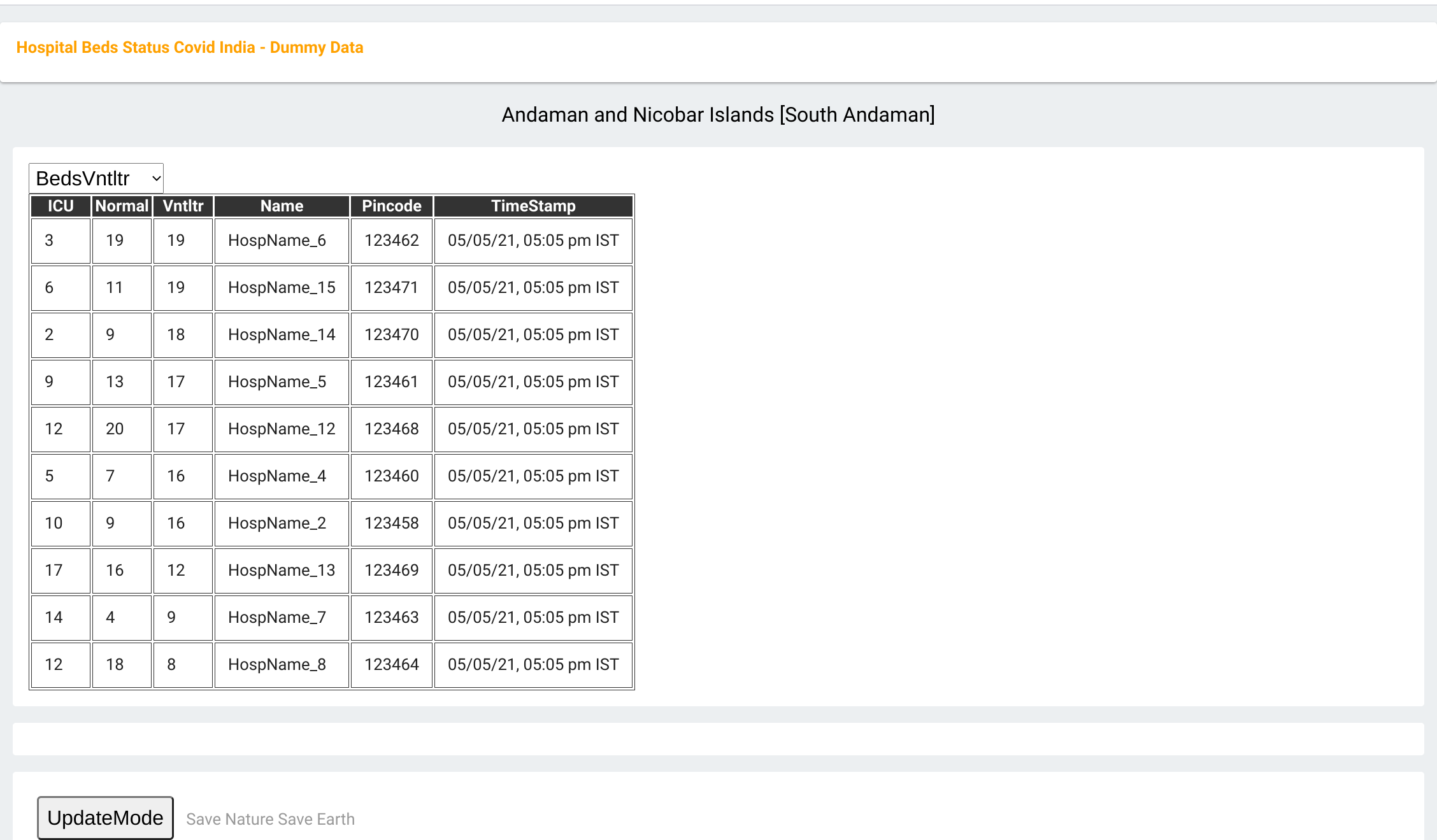Open the Hospital Beds Status Covid India link
This screenshot has height=840, width=1437.
pyautogui.click(x=190, y=48)
